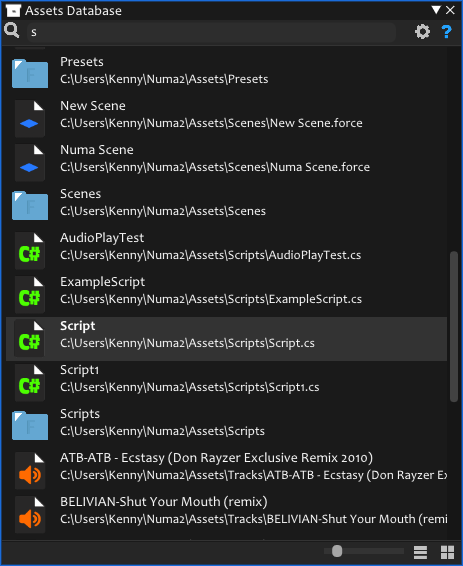Image resolution: width=463 pixels, height=566 pixels.
Task: Click the Script1 C# file icon
Action: [30, 383]
